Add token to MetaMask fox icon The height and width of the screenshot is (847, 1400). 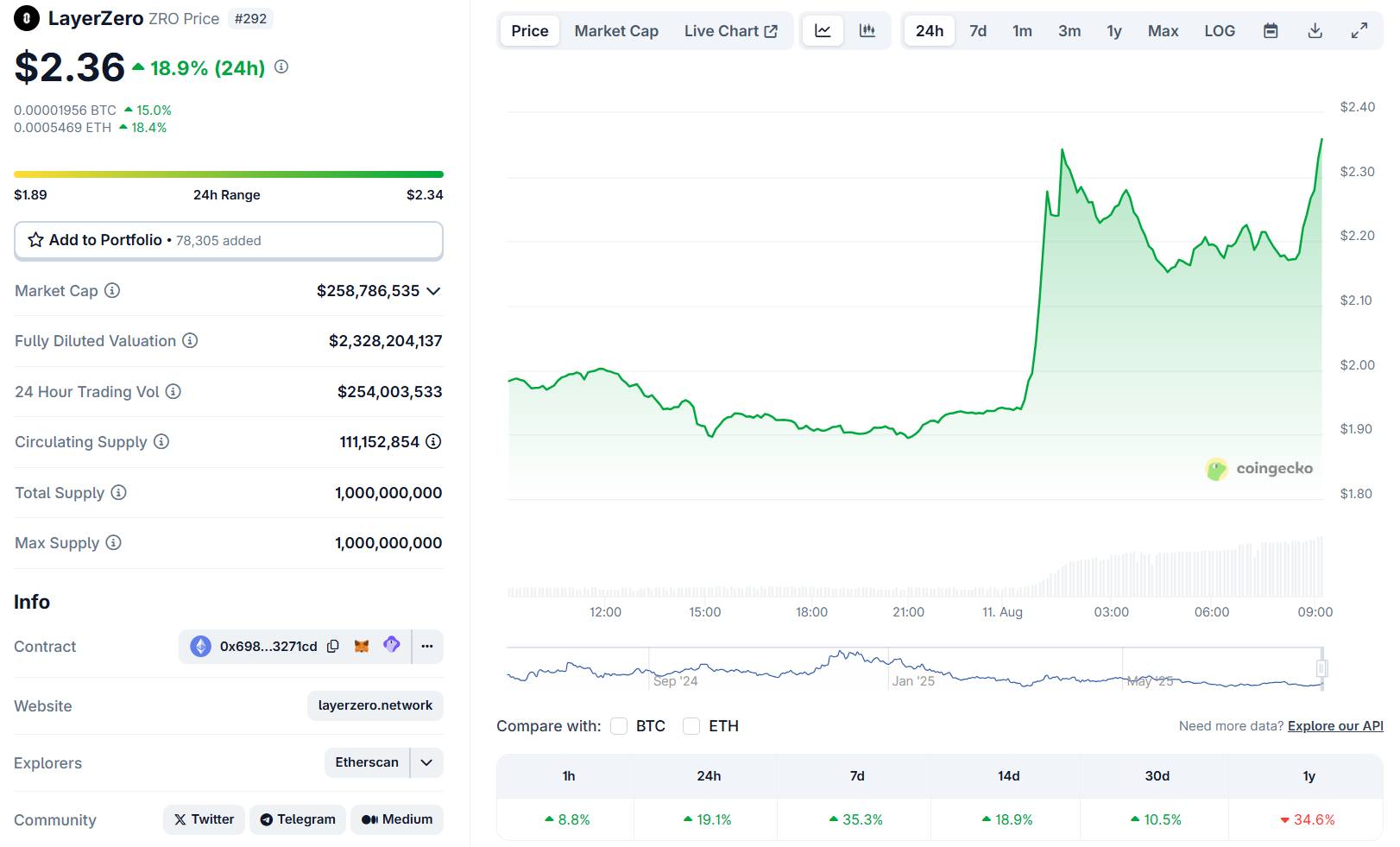[x=362, y=646]
